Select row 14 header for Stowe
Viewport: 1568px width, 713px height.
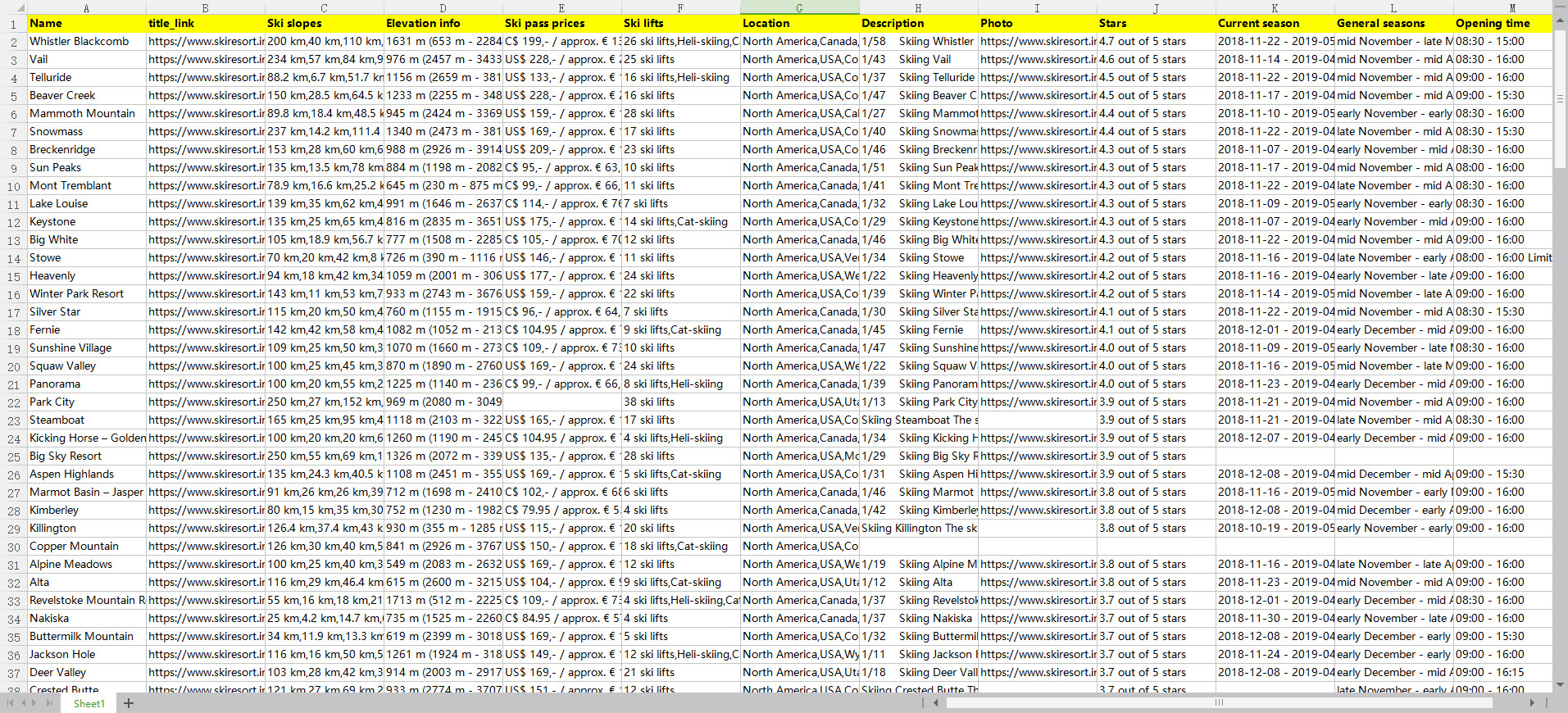[13, 258]
